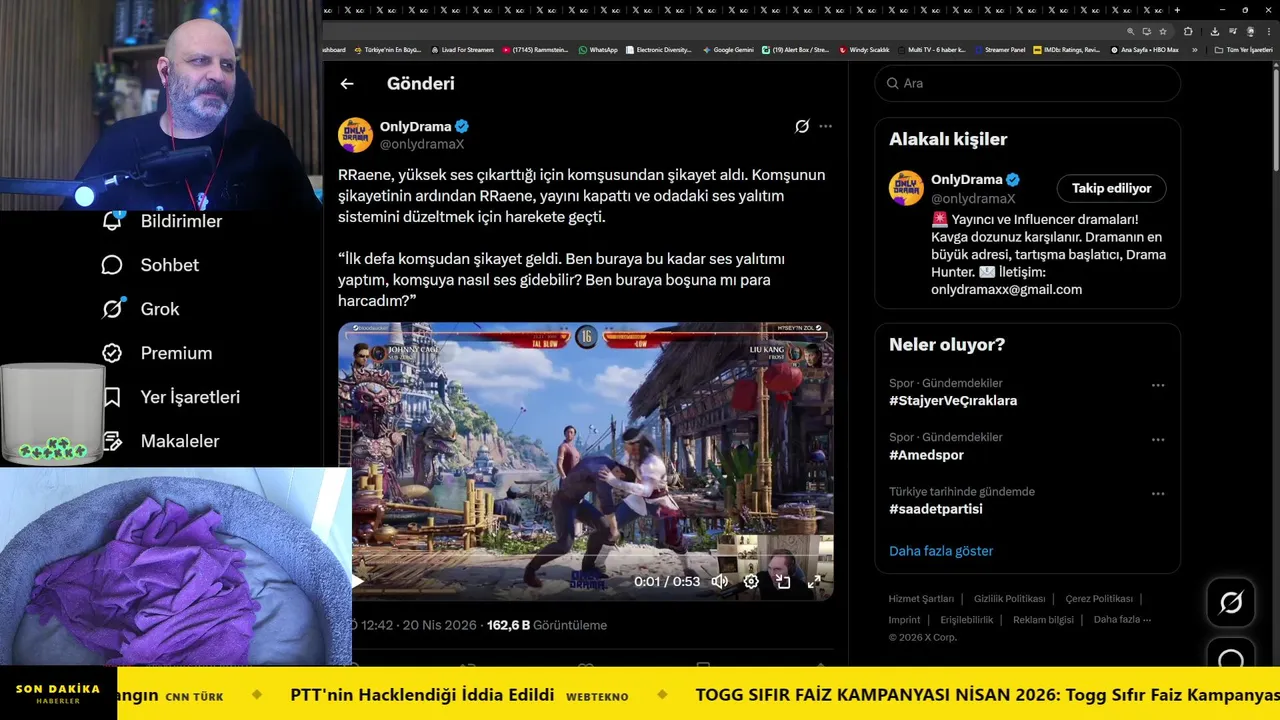Viewport: 1280px width, 720px height.
Task: Open the #saadetpartisi trend
Action: click(x=936, y=509)
